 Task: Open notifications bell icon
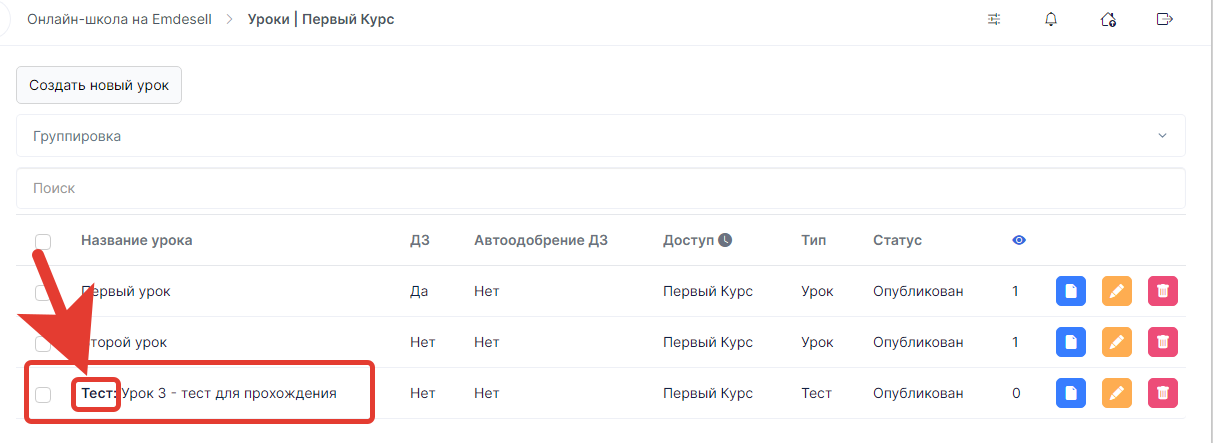[1051, 19]
